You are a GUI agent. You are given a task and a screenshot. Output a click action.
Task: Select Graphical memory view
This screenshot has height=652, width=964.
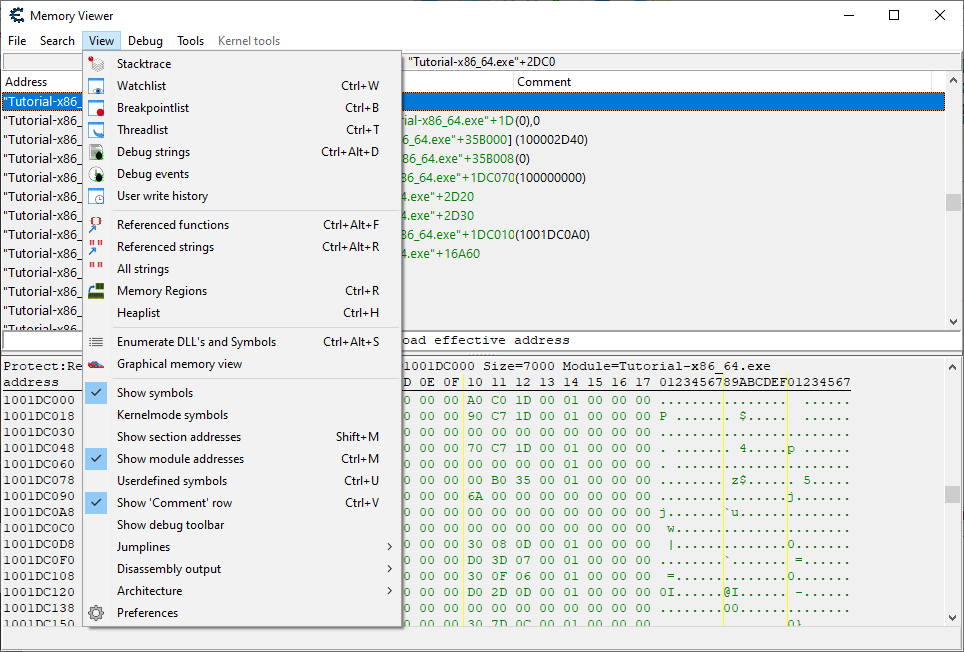(x=179, y=364)
